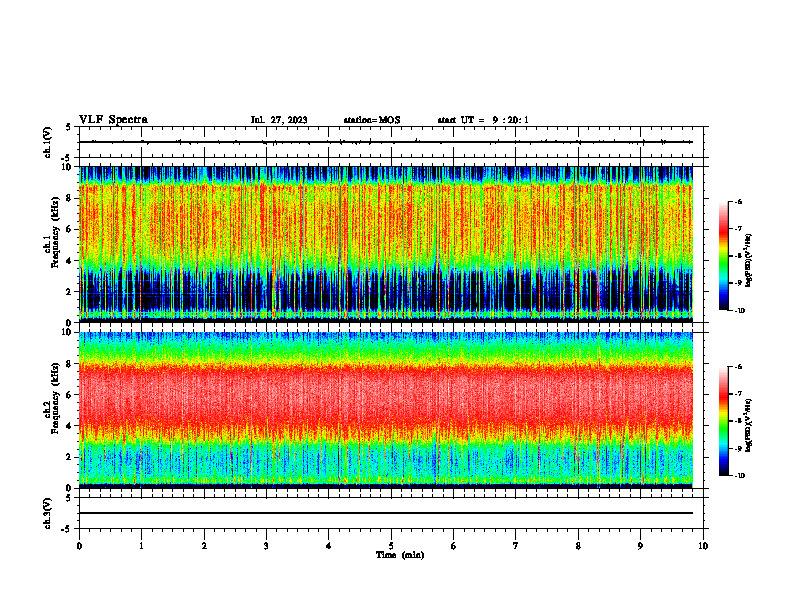This screenshot has width=792, height=612.
Task: Select the "start UT = 9:20:1" text
Action: (483, 120)
